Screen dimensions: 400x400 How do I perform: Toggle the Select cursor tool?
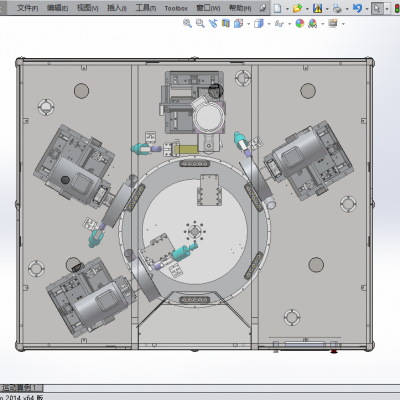(x=377, y=8)
